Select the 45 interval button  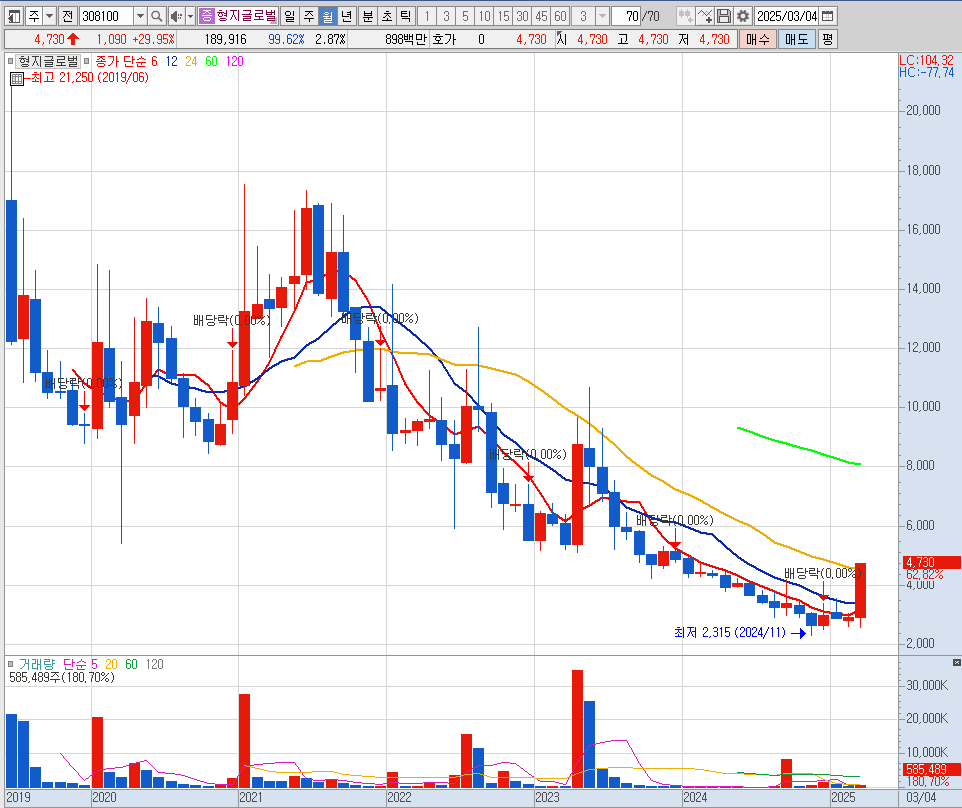(x=541, y=16)
